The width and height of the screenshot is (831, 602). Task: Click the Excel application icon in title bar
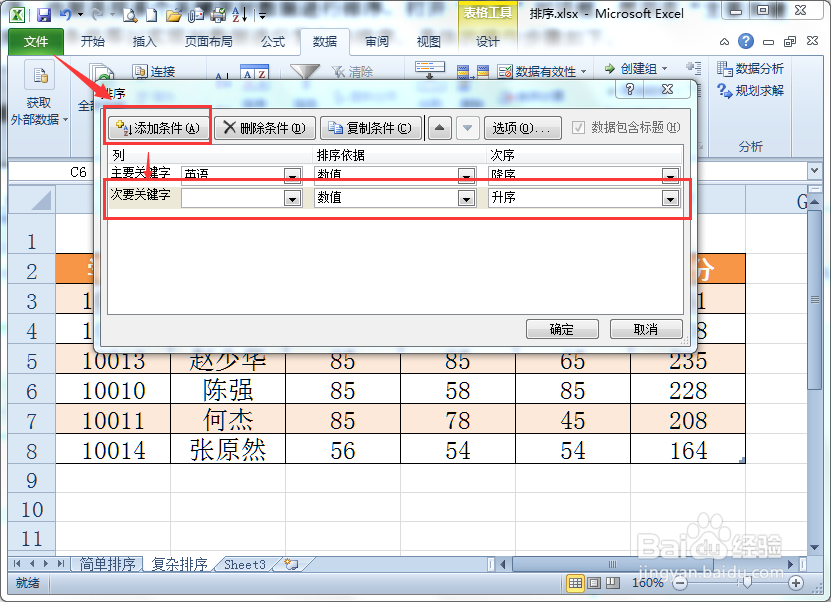(x=17, y=14)
